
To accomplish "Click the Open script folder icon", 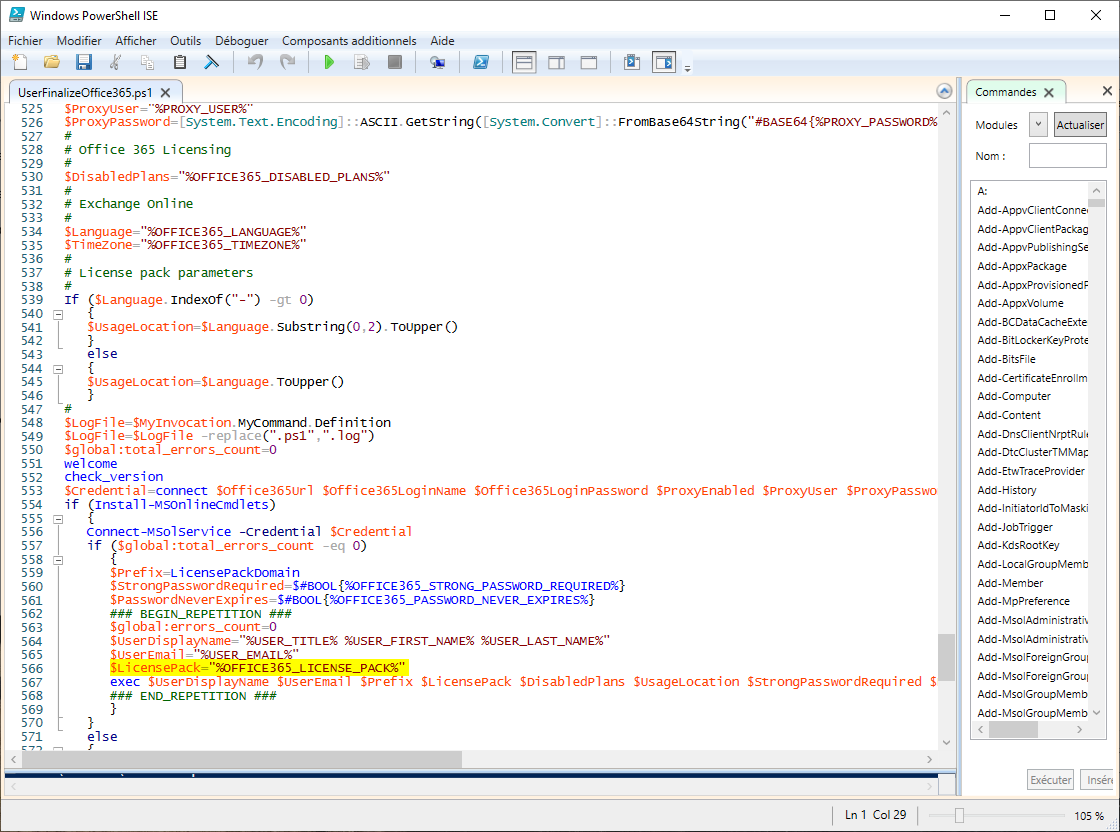I will [51, 62].
